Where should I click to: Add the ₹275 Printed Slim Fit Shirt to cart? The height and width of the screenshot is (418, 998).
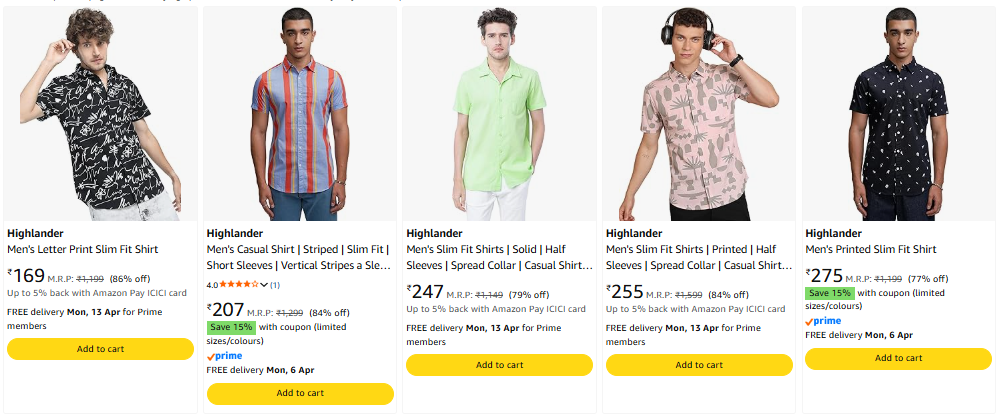click(x=898, y=358)
